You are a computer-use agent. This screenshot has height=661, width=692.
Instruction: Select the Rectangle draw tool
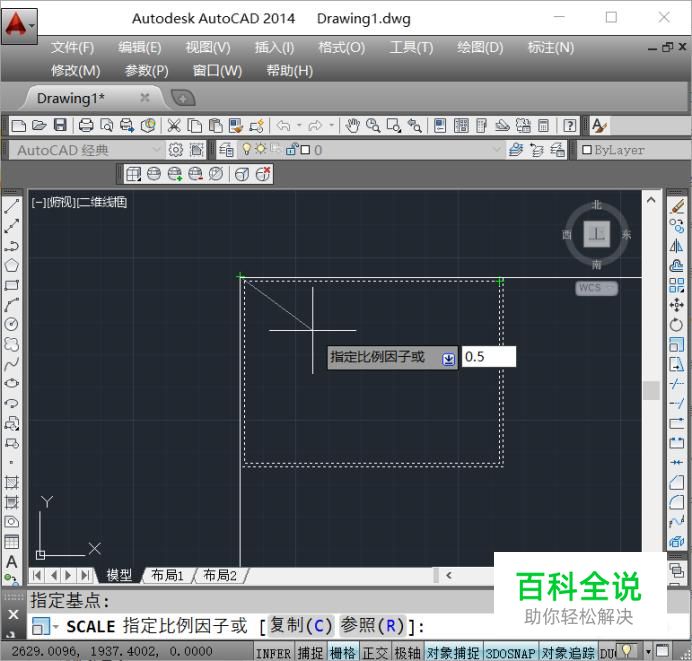point(11,285)
